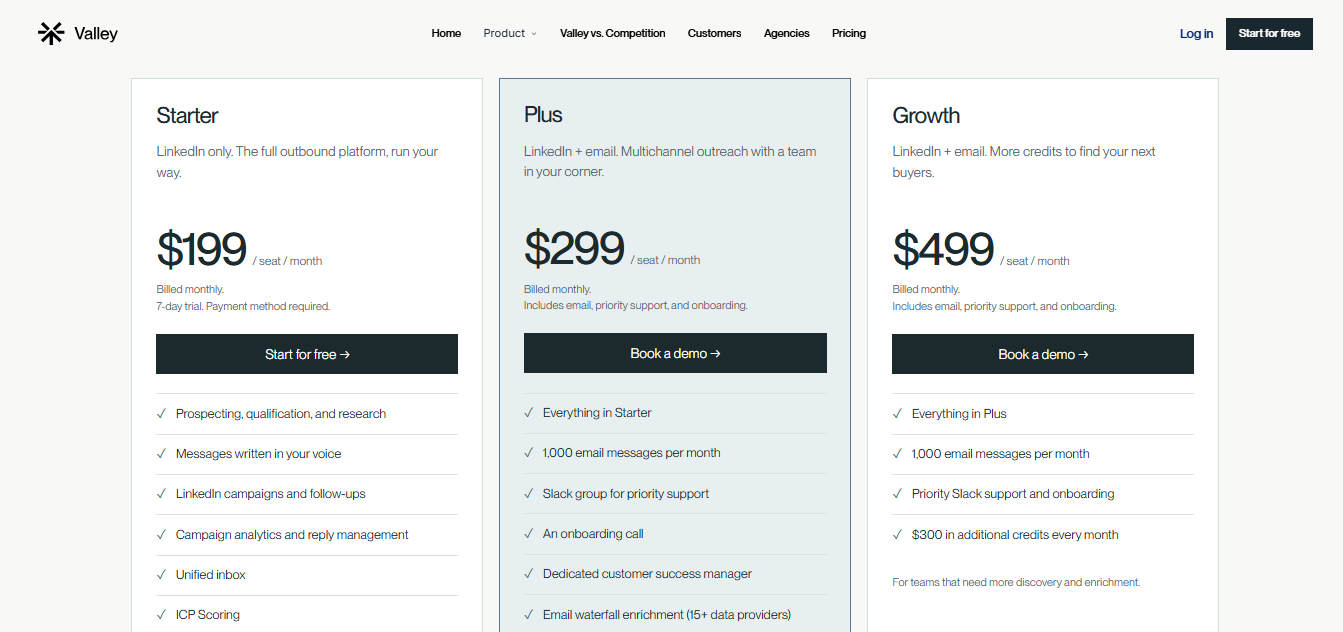Click checkmark beside $300 in additional credits

coord(897,534)
